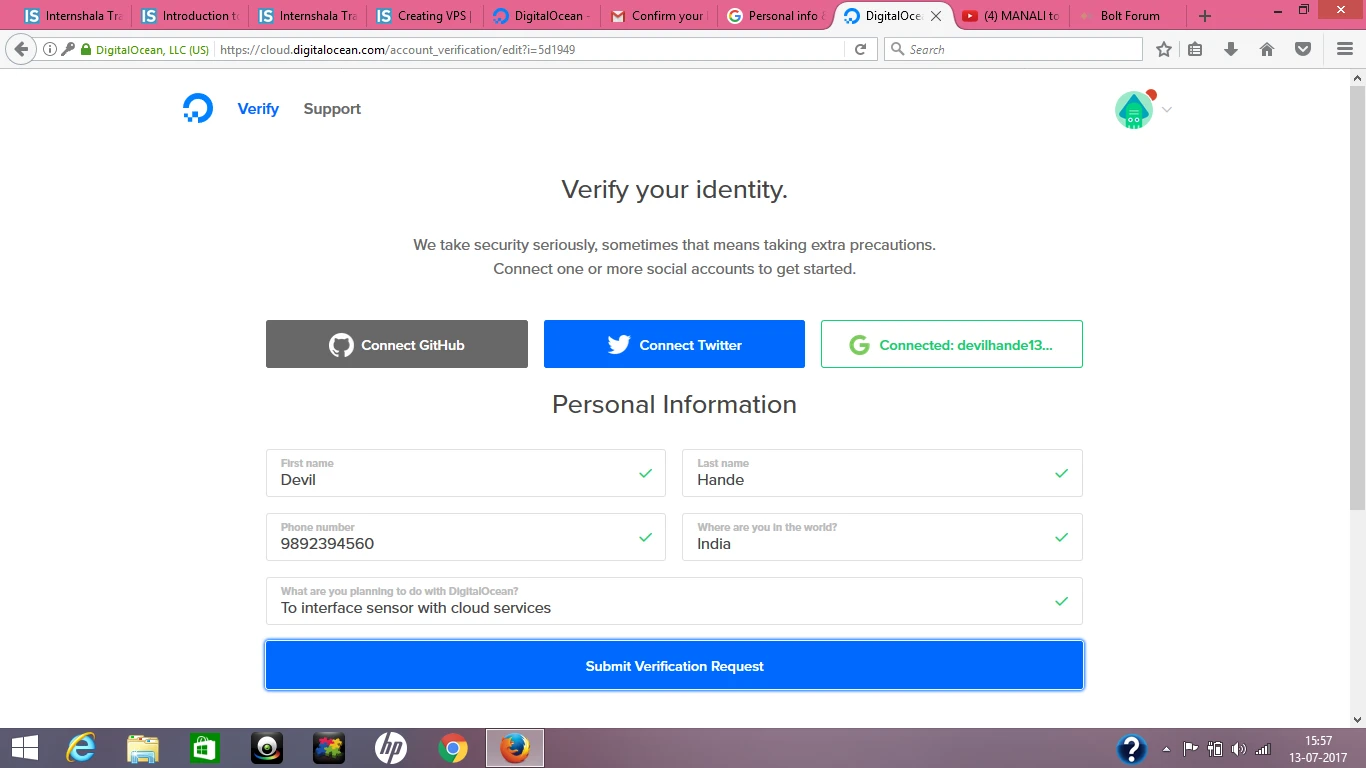
Task: Open the Support navigation link
Action: pyautogui.click(x=332, y=109)
